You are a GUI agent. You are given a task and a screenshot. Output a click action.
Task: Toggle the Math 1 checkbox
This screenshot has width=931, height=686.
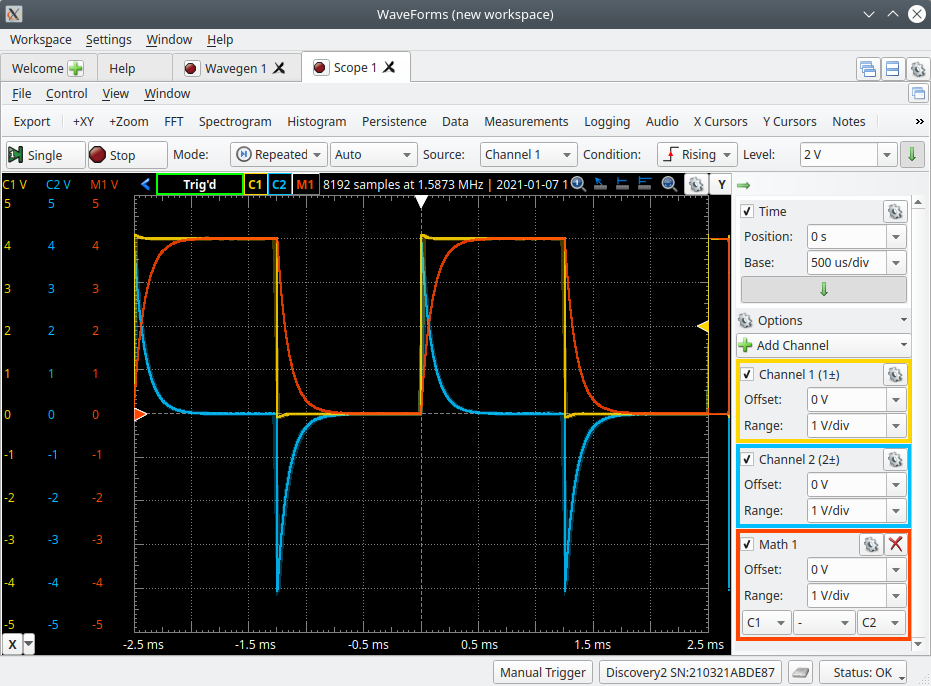748,545
